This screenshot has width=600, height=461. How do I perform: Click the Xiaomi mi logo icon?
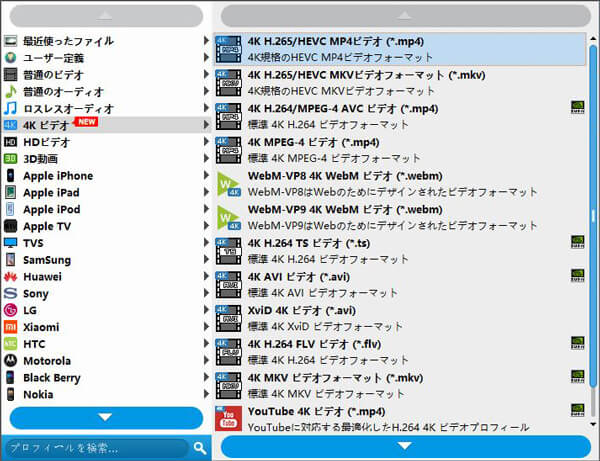pyautogui.click(x=10, y=327)
